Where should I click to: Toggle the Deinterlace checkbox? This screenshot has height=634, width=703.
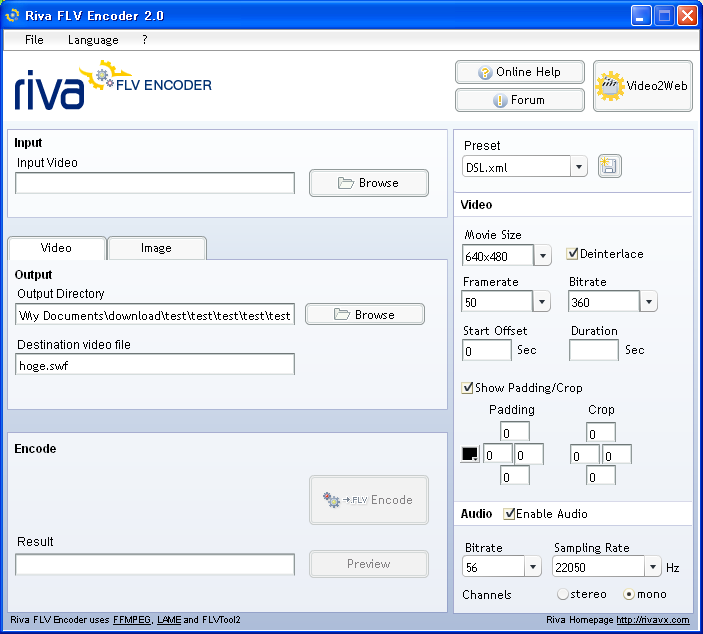point(572,254)
